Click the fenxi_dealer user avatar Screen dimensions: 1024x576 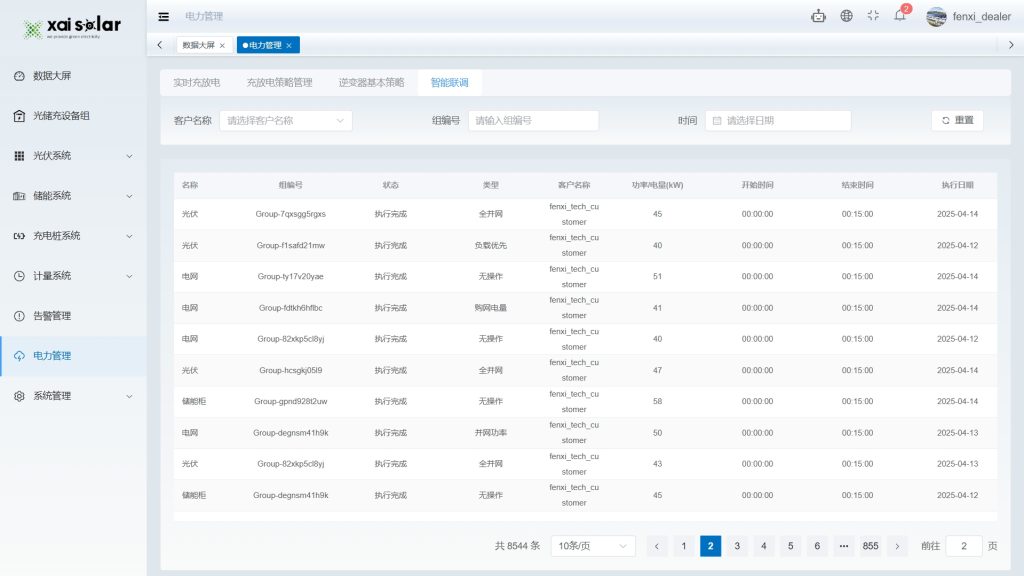(x=936, y=16)
